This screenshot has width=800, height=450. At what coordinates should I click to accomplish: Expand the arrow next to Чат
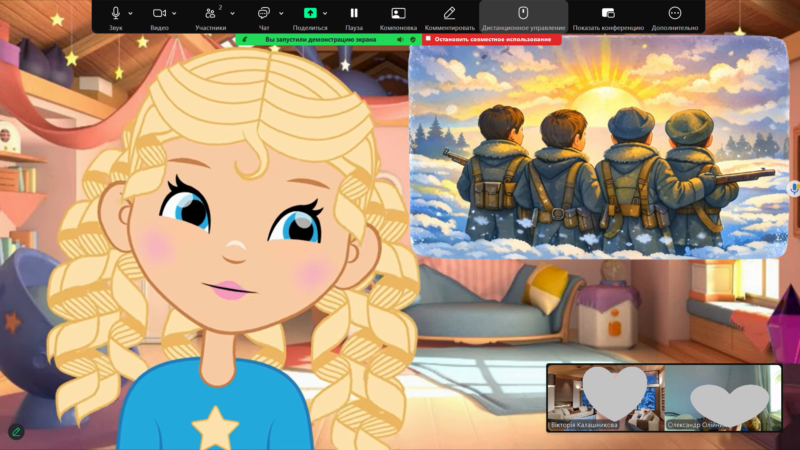tap(280, 13)
